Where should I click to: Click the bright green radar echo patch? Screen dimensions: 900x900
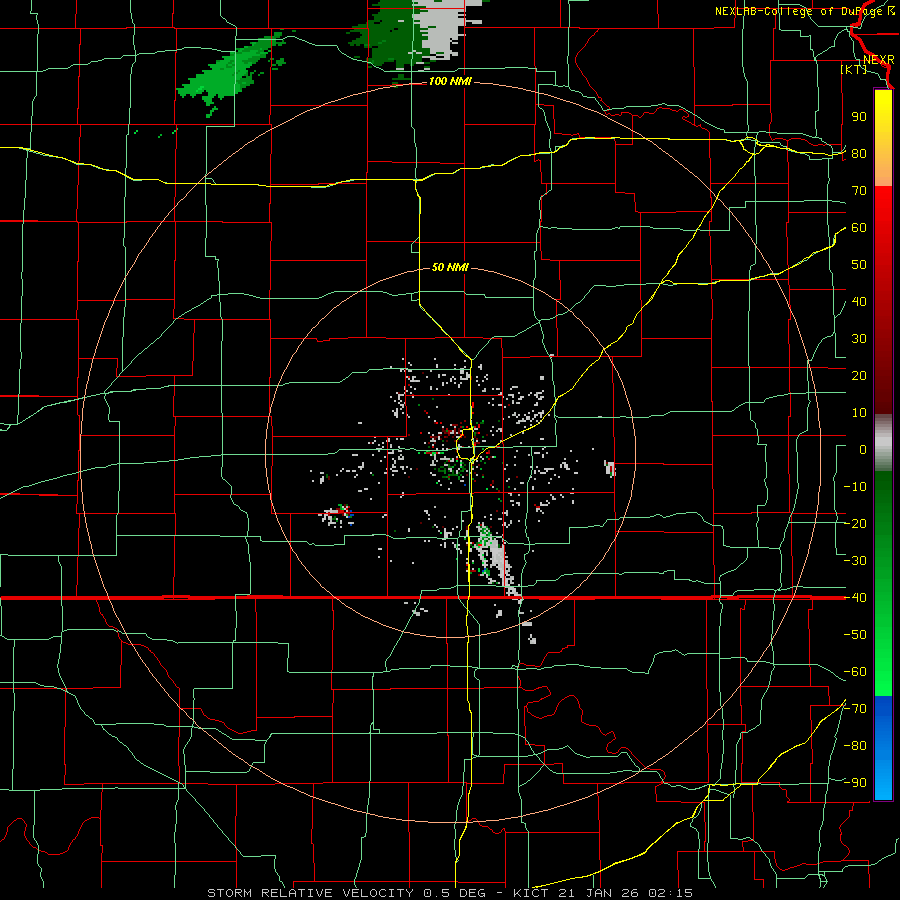231,72
